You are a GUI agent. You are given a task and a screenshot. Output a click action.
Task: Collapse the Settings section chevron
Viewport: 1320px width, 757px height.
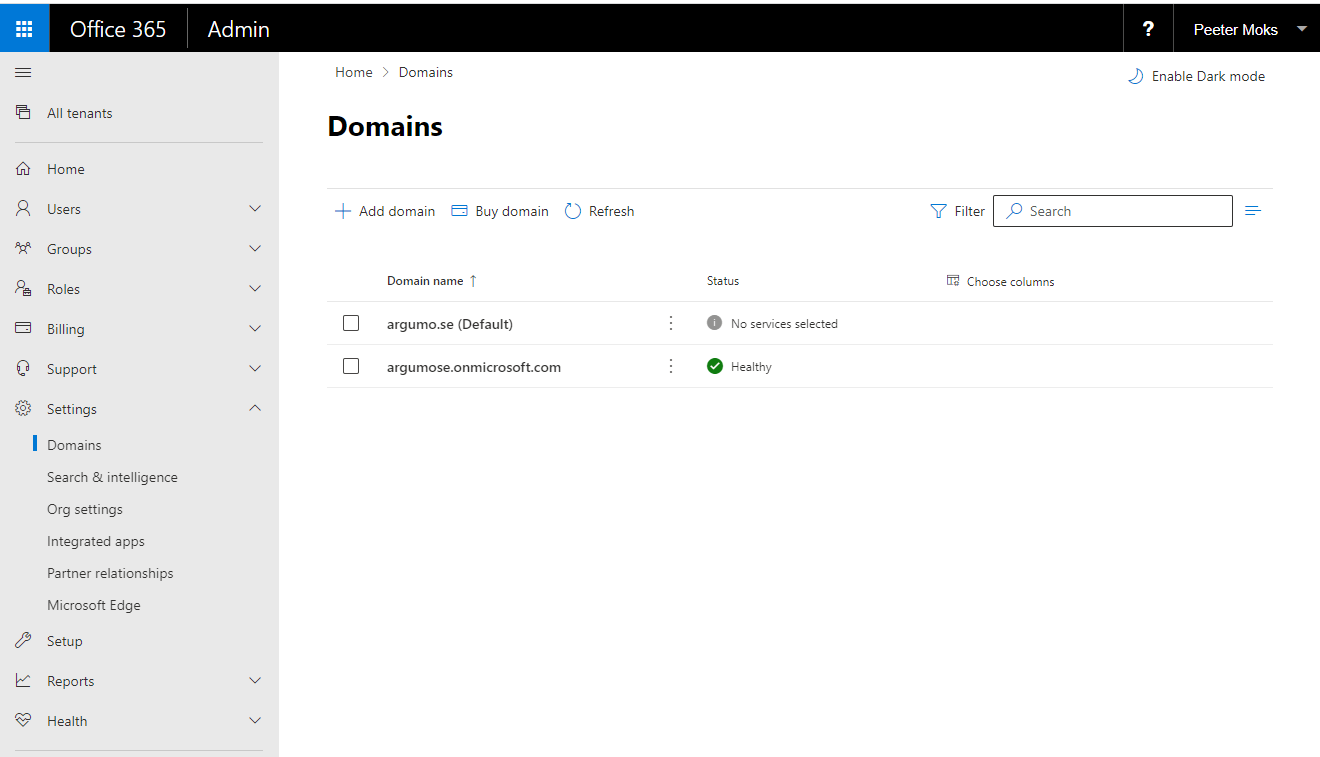tap(255, 408)
